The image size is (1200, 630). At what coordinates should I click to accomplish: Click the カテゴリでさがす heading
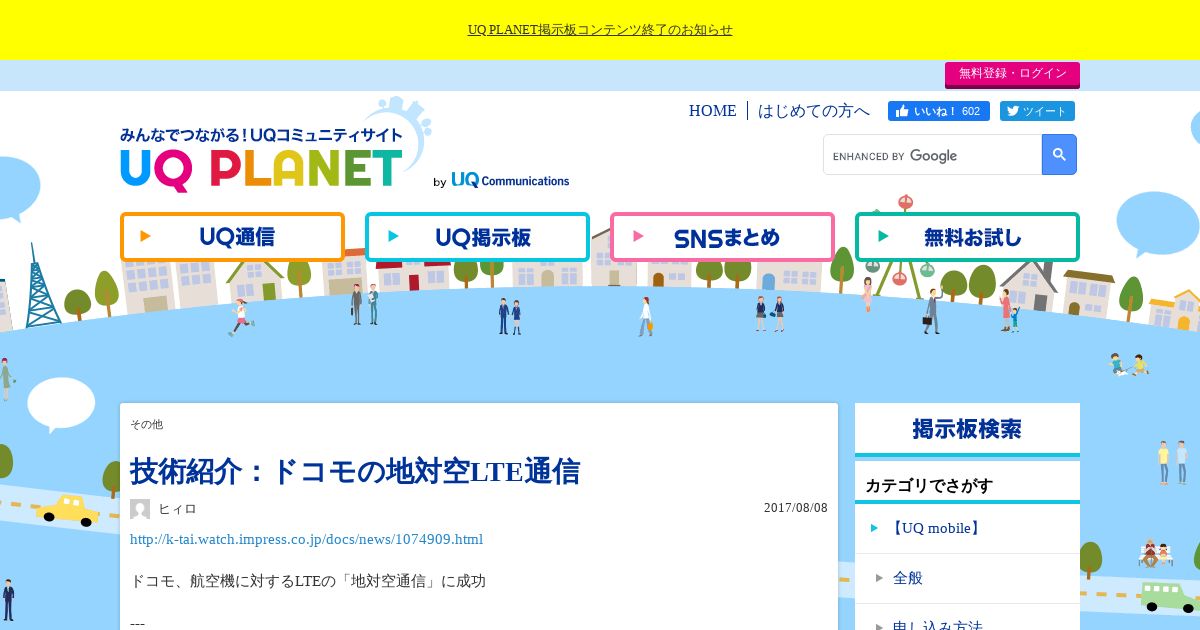929,486
